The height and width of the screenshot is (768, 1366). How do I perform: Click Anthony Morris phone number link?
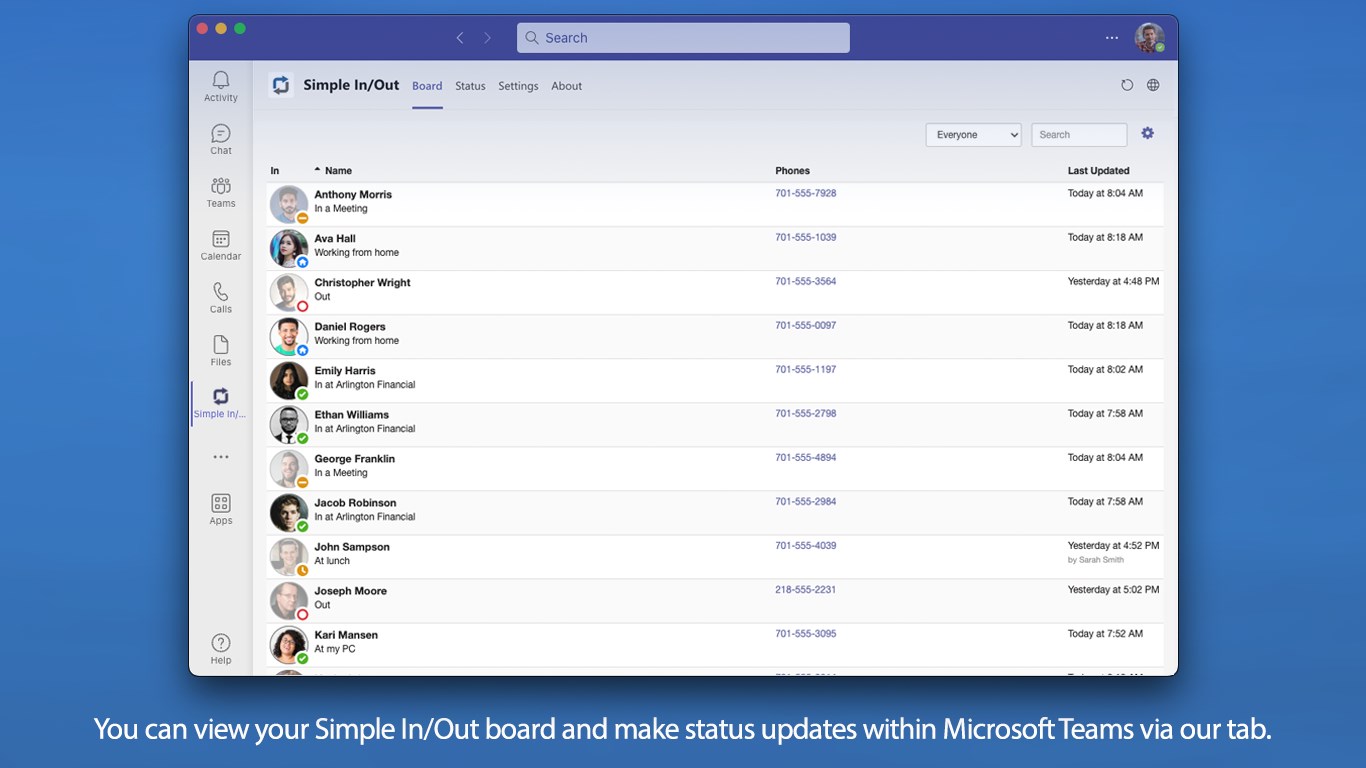805,193
